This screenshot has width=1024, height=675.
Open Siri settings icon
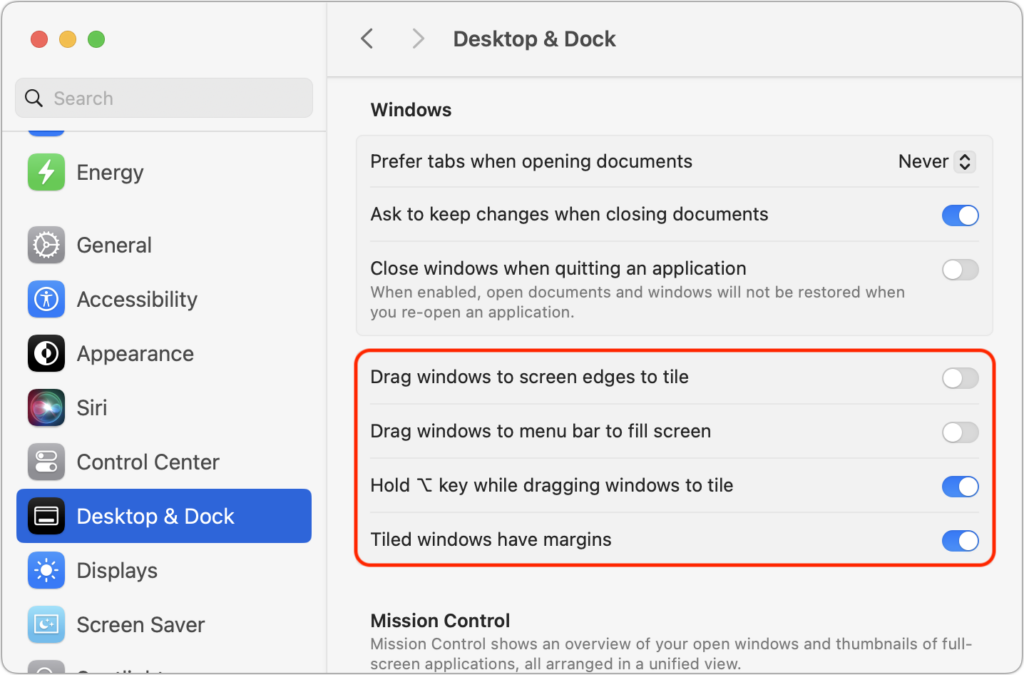pyautogui.click(x=46, y=408)
